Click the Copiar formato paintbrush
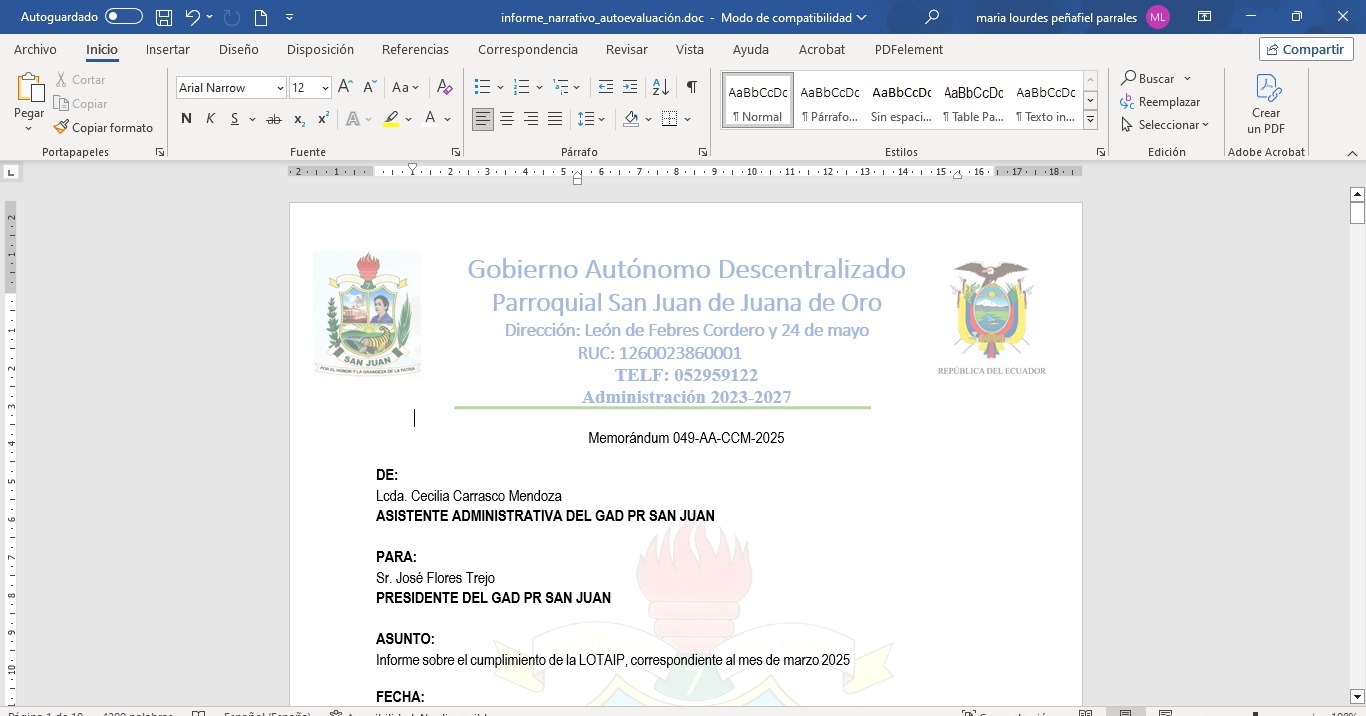 point(103,128)
